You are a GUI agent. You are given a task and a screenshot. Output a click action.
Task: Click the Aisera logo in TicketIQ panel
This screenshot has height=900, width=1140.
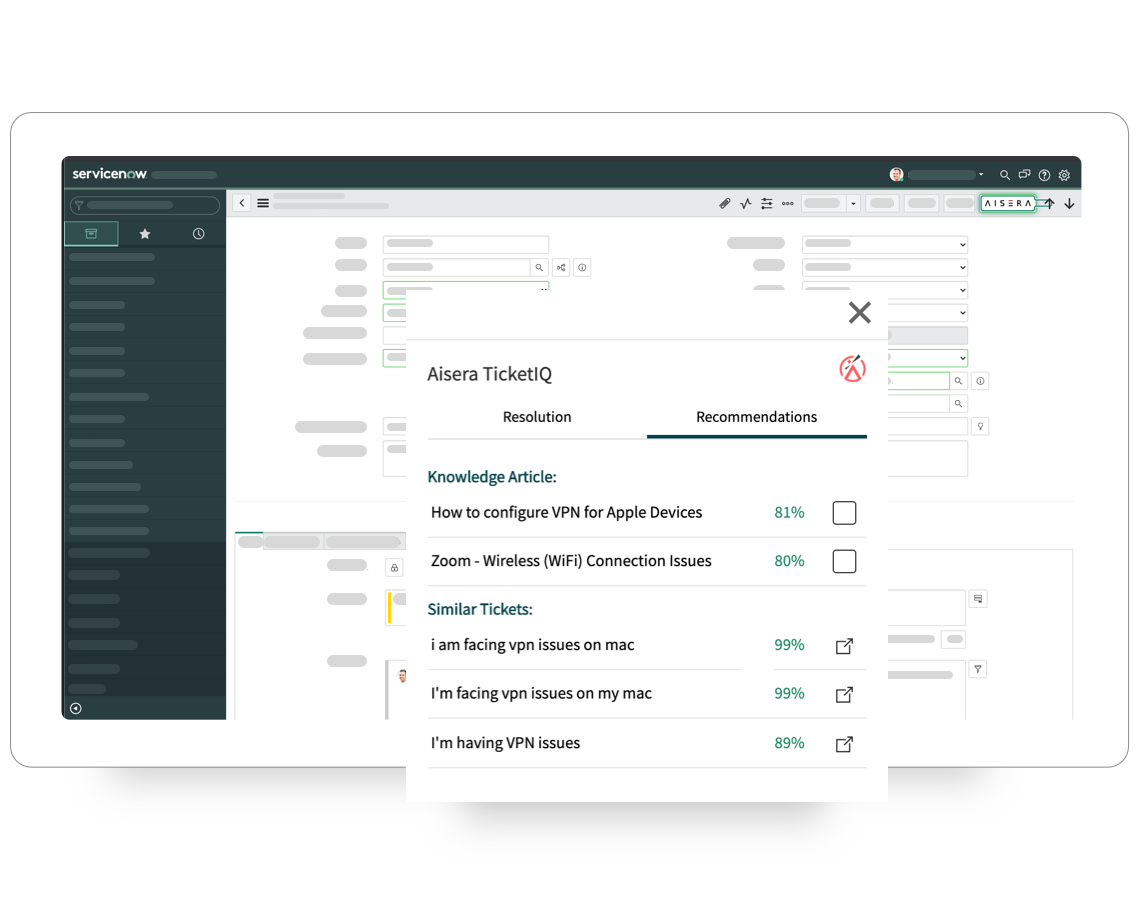tap(852, 369)
